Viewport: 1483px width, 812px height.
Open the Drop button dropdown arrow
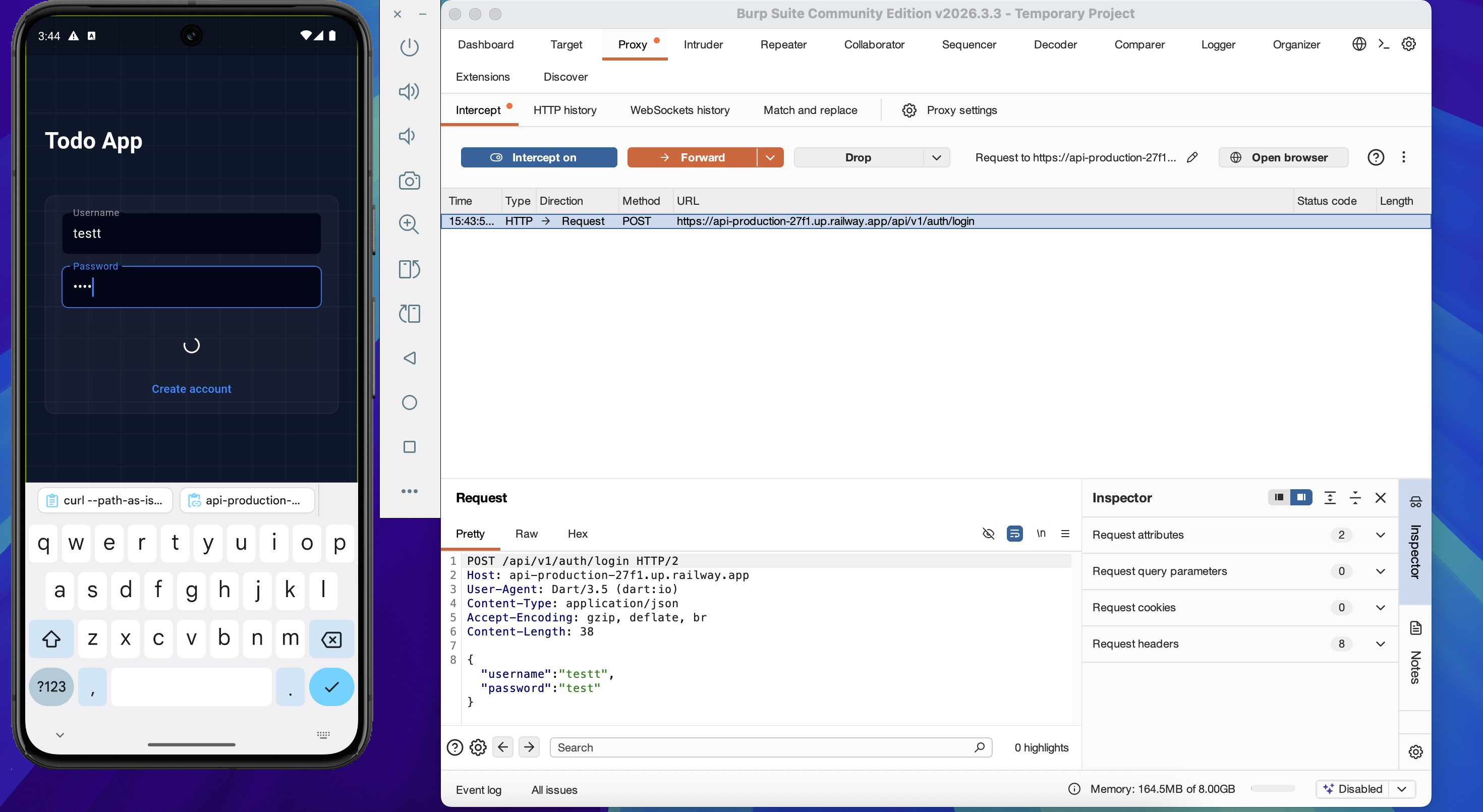(x=937, y=157)
